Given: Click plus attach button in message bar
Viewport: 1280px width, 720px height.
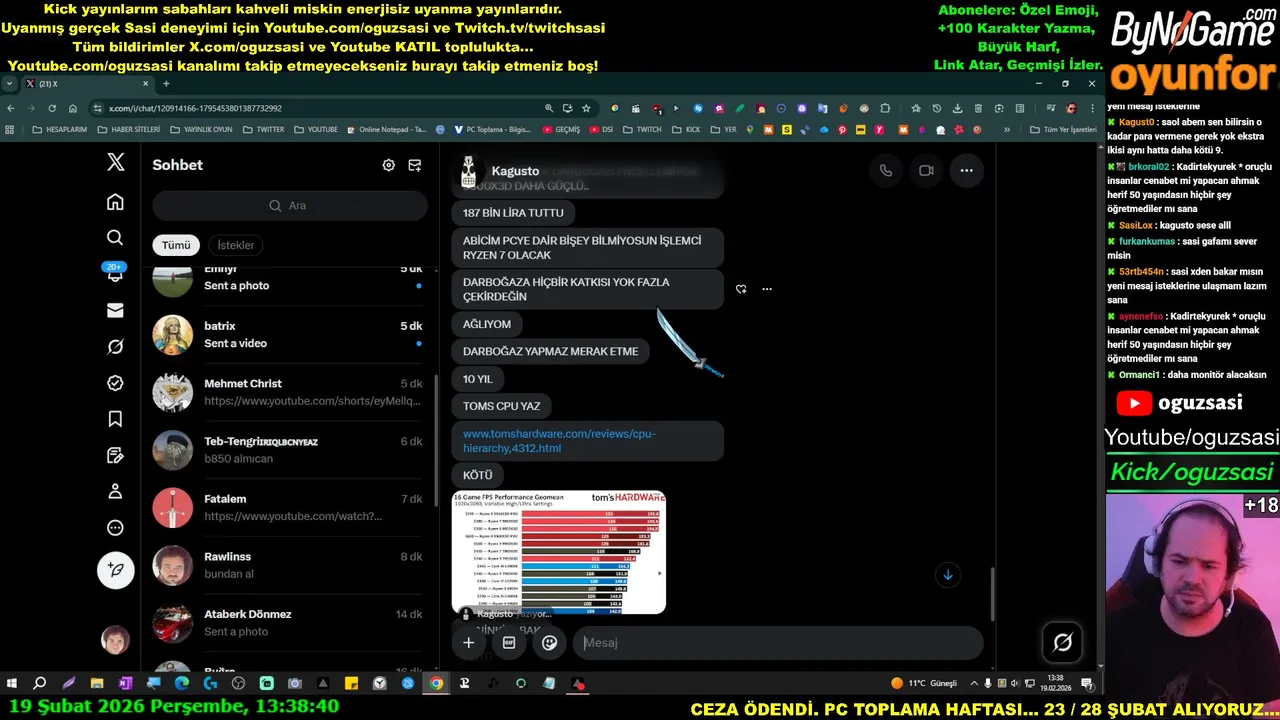Looking at the screenshot, I should point(468,643).
